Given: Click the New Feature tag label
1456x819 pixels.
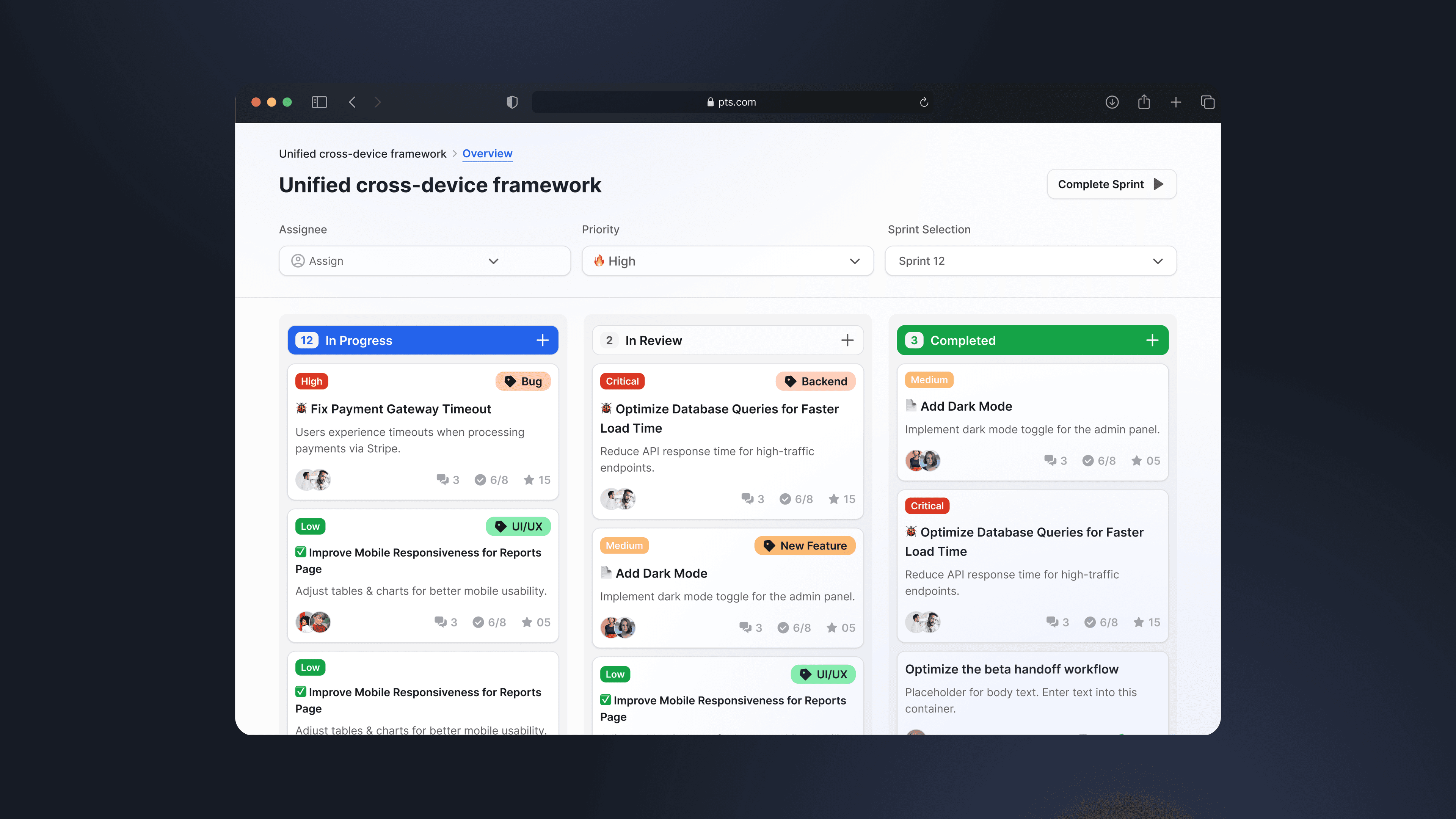Looking at the screenshot, I should point(804,546).
